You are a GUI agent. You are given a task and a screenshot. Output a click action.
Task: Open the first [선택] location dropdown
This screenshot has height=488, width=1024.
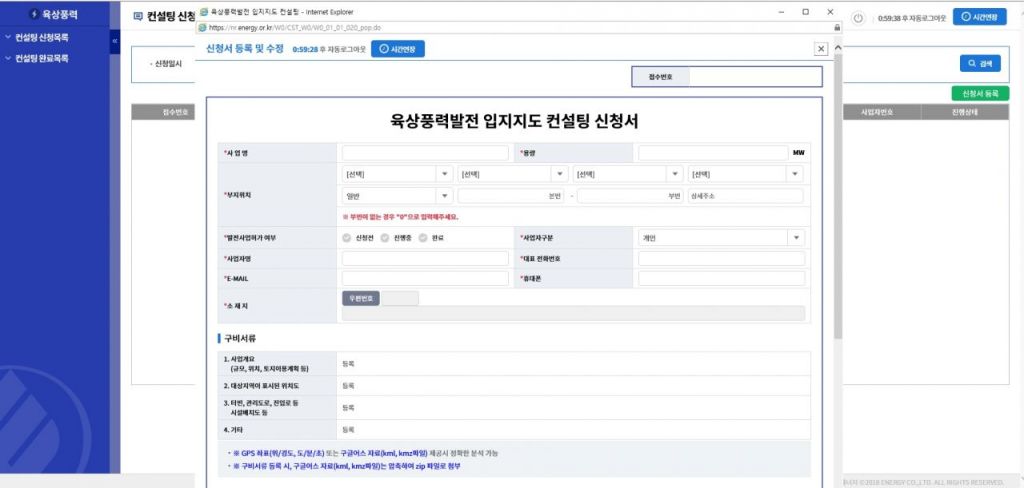(x=397, y=174)
